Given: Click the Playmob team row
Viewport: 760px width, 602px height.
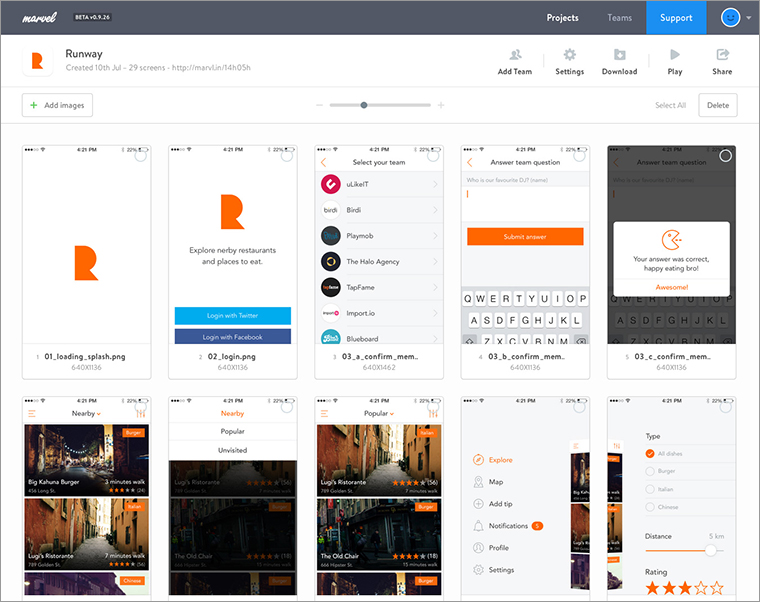Looking at the screenshot, I should [x=379, y=236].
